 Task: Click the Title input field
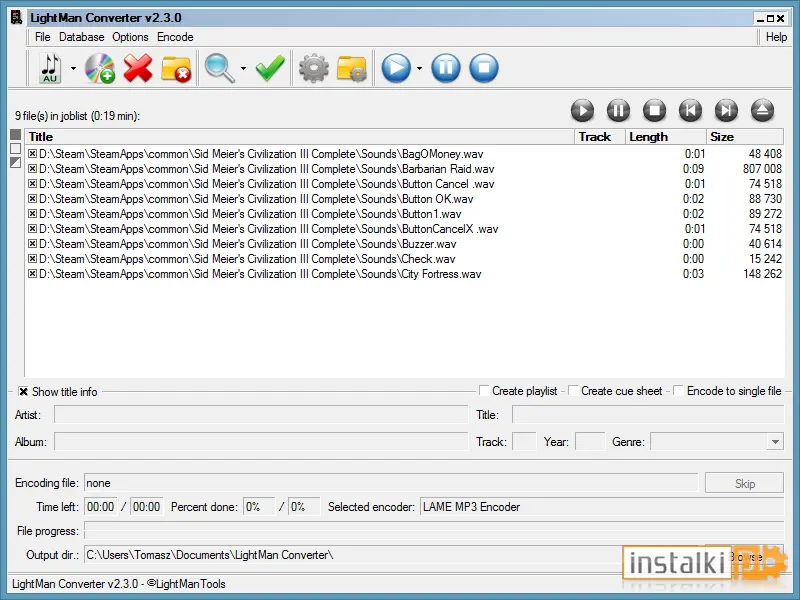pyautogui.click(x=648, y=415)
